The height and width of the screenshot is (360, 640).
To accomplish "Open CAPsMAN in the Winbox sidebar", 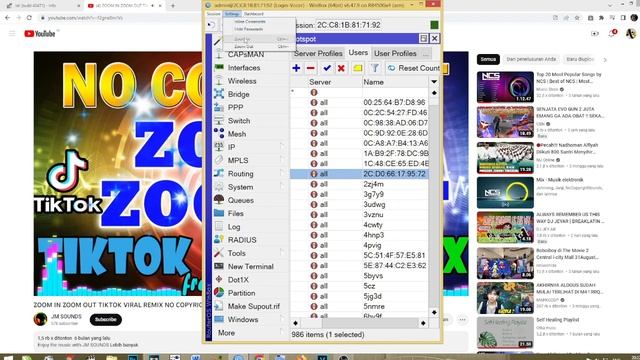I will (x=246, y=55).
